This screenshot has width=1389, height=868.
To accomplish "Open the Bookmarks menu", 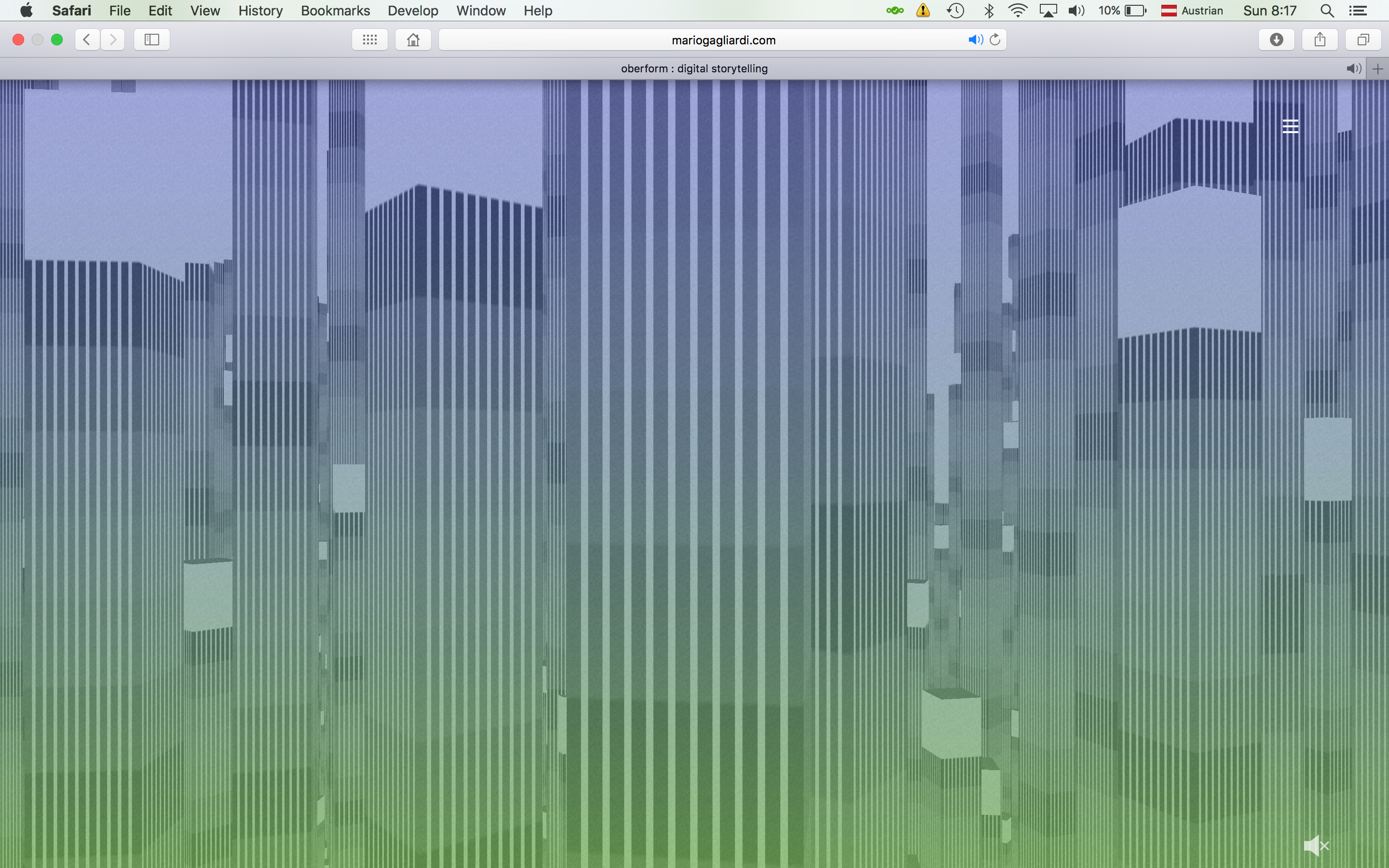I will [x=335, y=10].
